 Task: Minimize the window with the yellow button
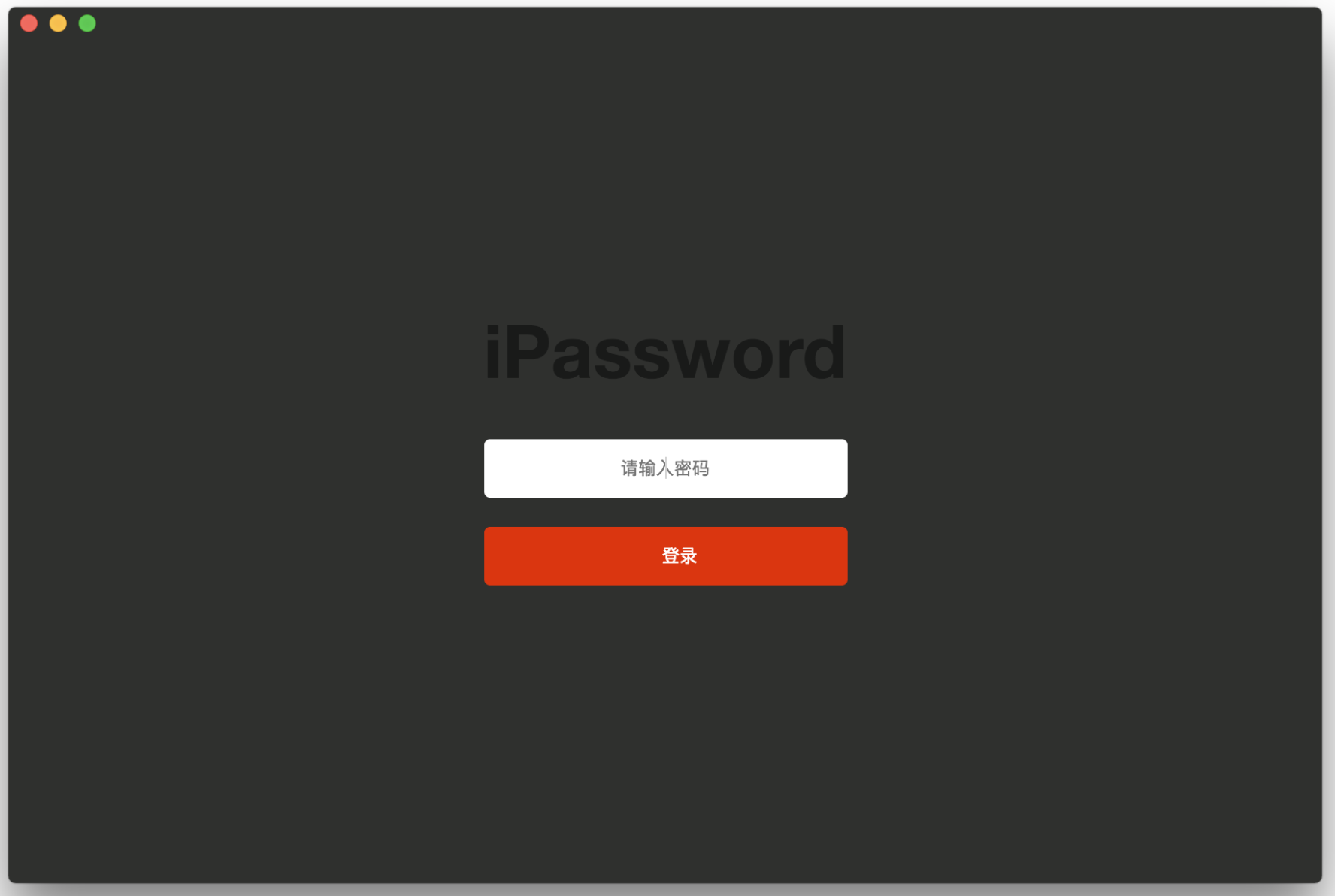[x=58, y=23]
